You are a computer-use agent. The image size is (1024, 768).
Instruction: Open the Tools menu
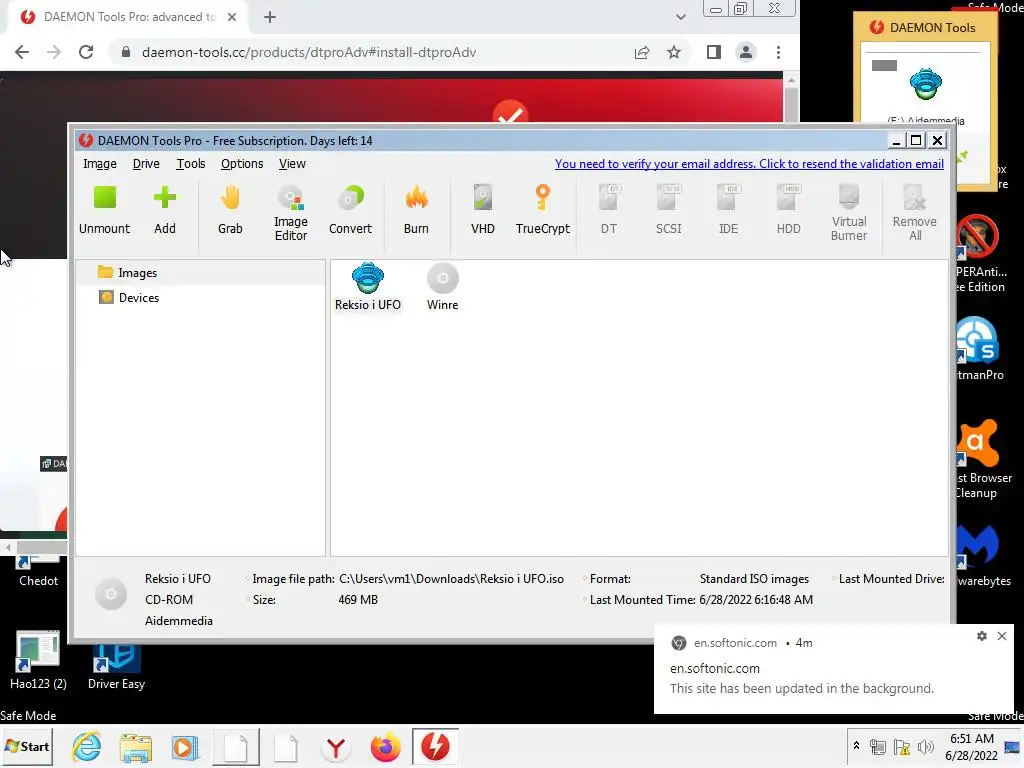tap(191, 164)
